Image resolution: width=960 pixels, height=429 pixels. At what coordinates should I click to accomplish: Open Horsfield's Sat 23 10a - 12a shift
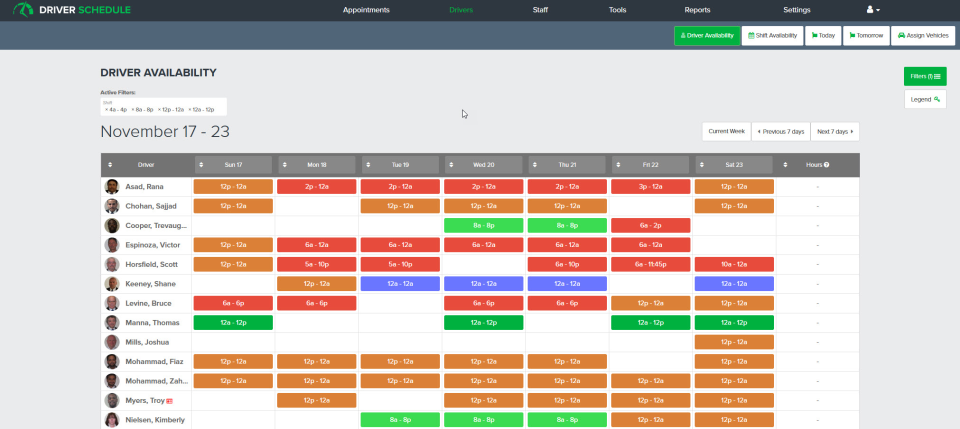click(x=734, y=264)
